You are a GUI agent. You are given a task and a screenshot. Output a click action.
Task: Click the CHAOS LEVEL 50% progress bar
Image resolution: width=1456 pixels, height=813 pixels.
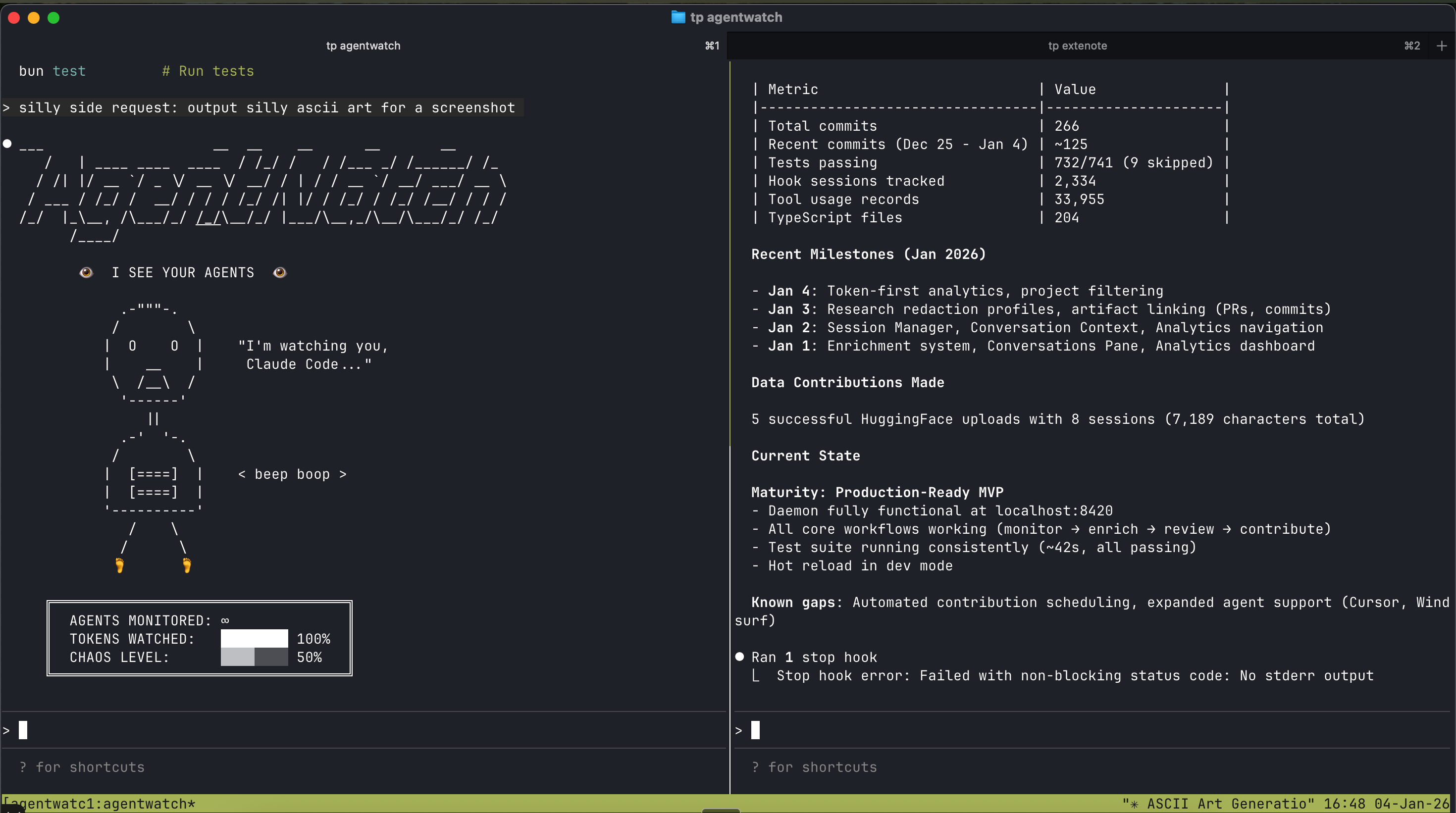coord(254,657)
